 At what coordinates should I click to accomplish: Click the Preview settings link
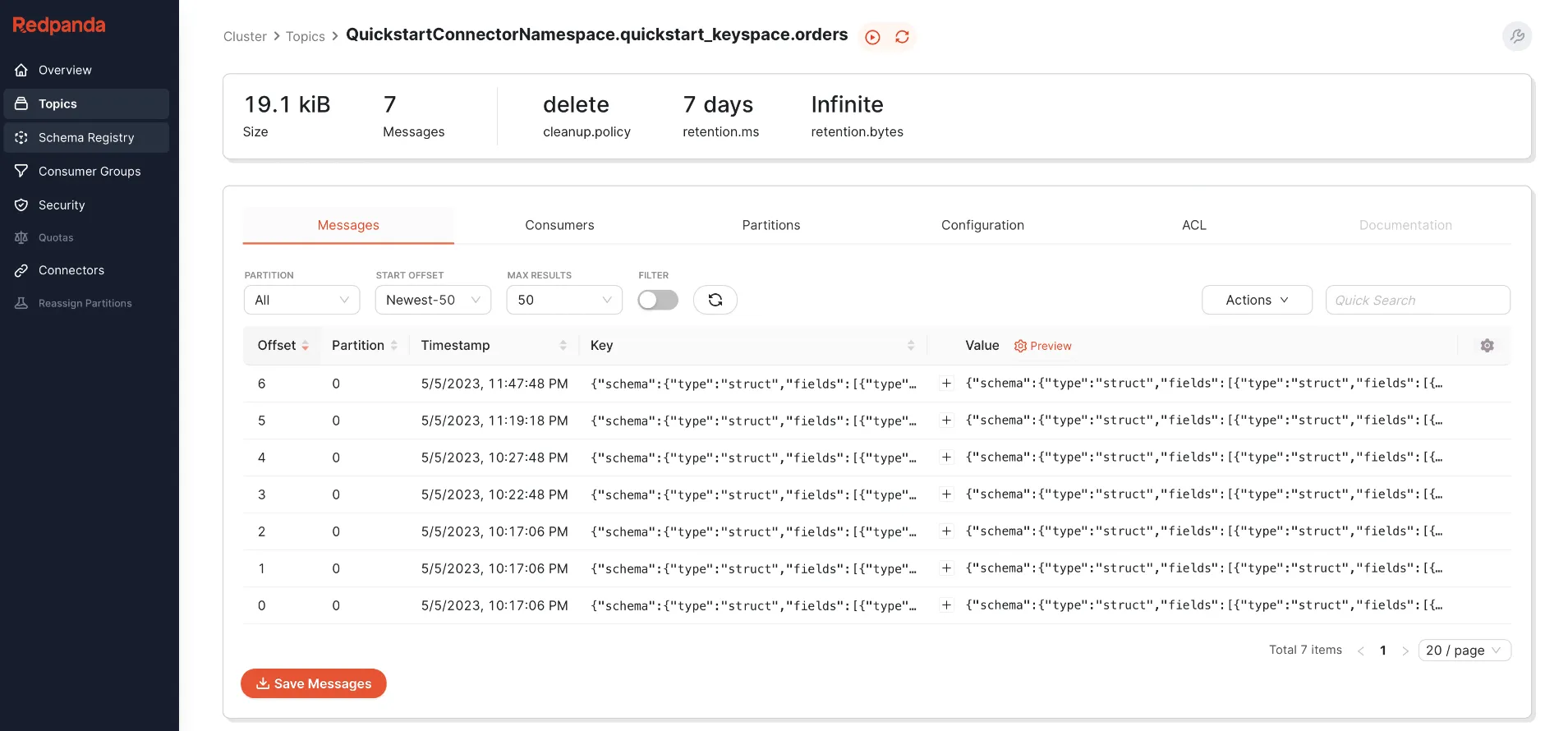1042,346
